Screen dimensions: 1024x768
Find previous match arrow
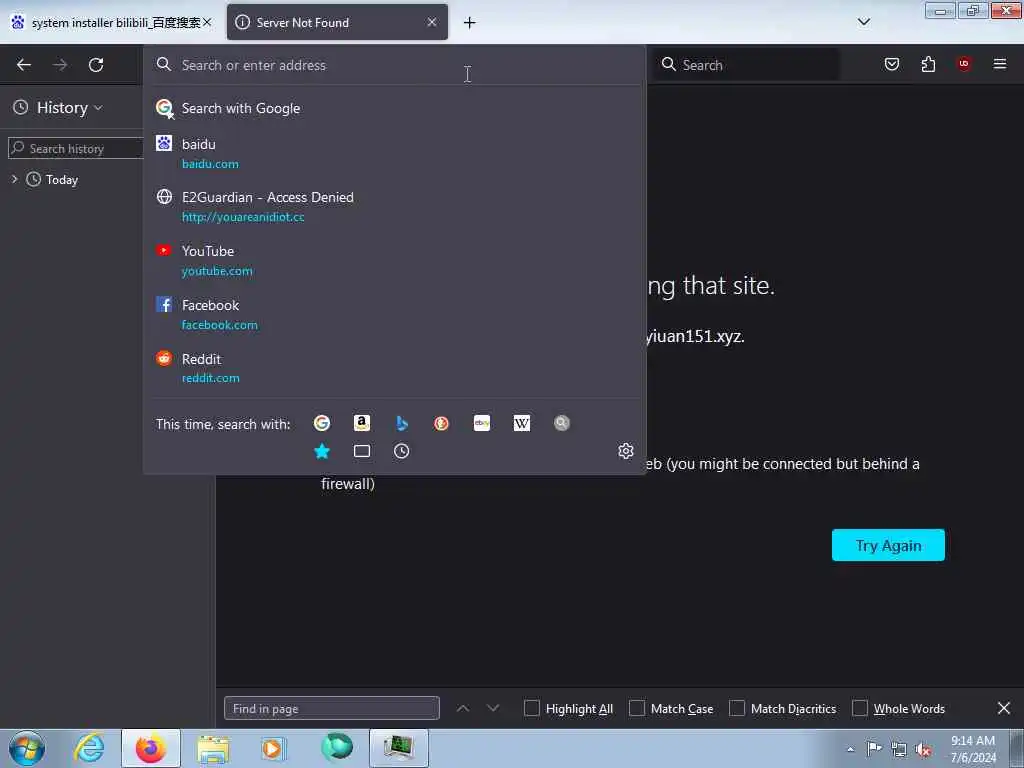tap(463, 709)
